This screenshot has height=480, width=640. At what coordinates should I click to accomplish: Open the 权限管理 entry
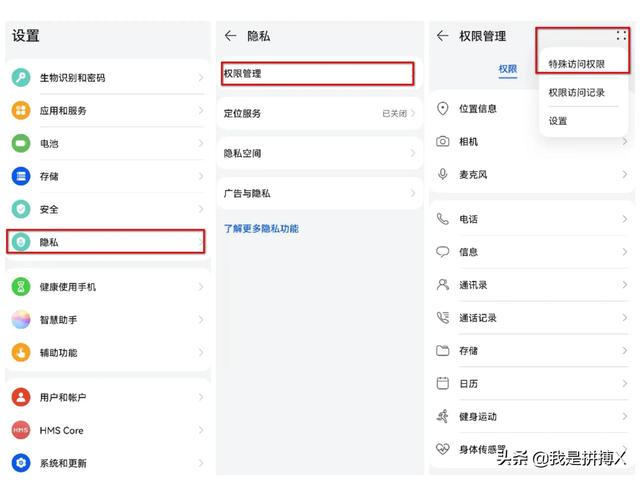(x=318, y=74)
